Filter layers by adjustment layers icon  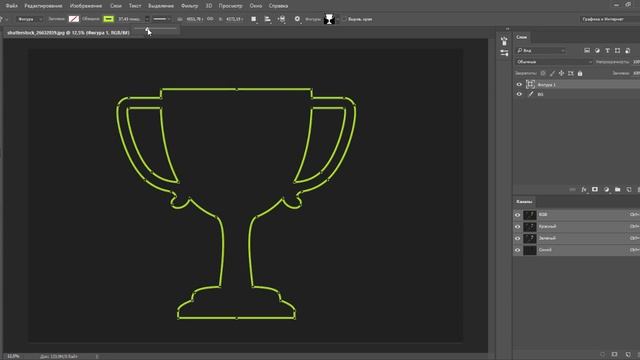pos(597,51)
